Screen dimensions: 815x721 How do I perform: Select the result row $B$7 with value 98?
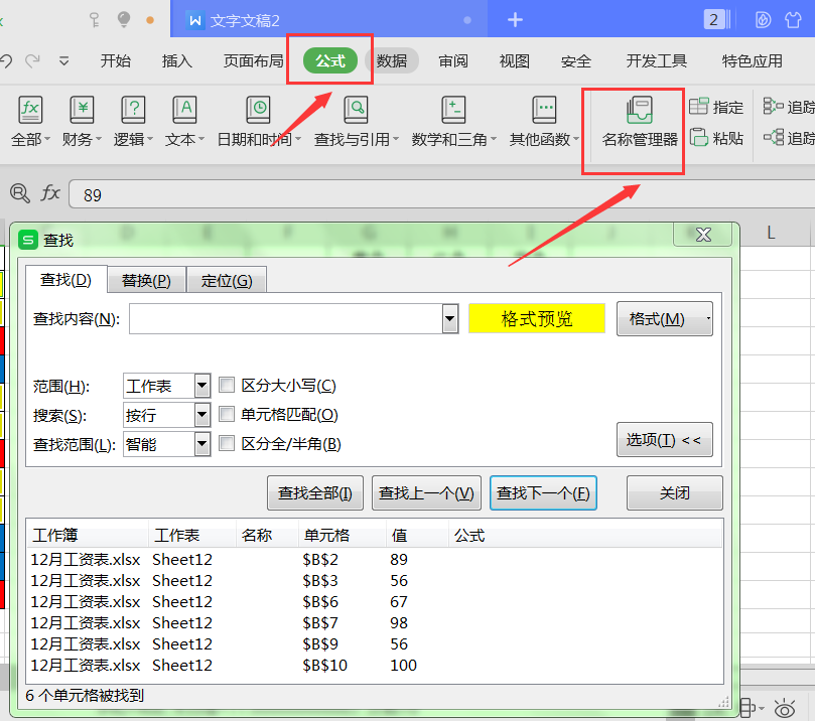click(x=374, y=622)
